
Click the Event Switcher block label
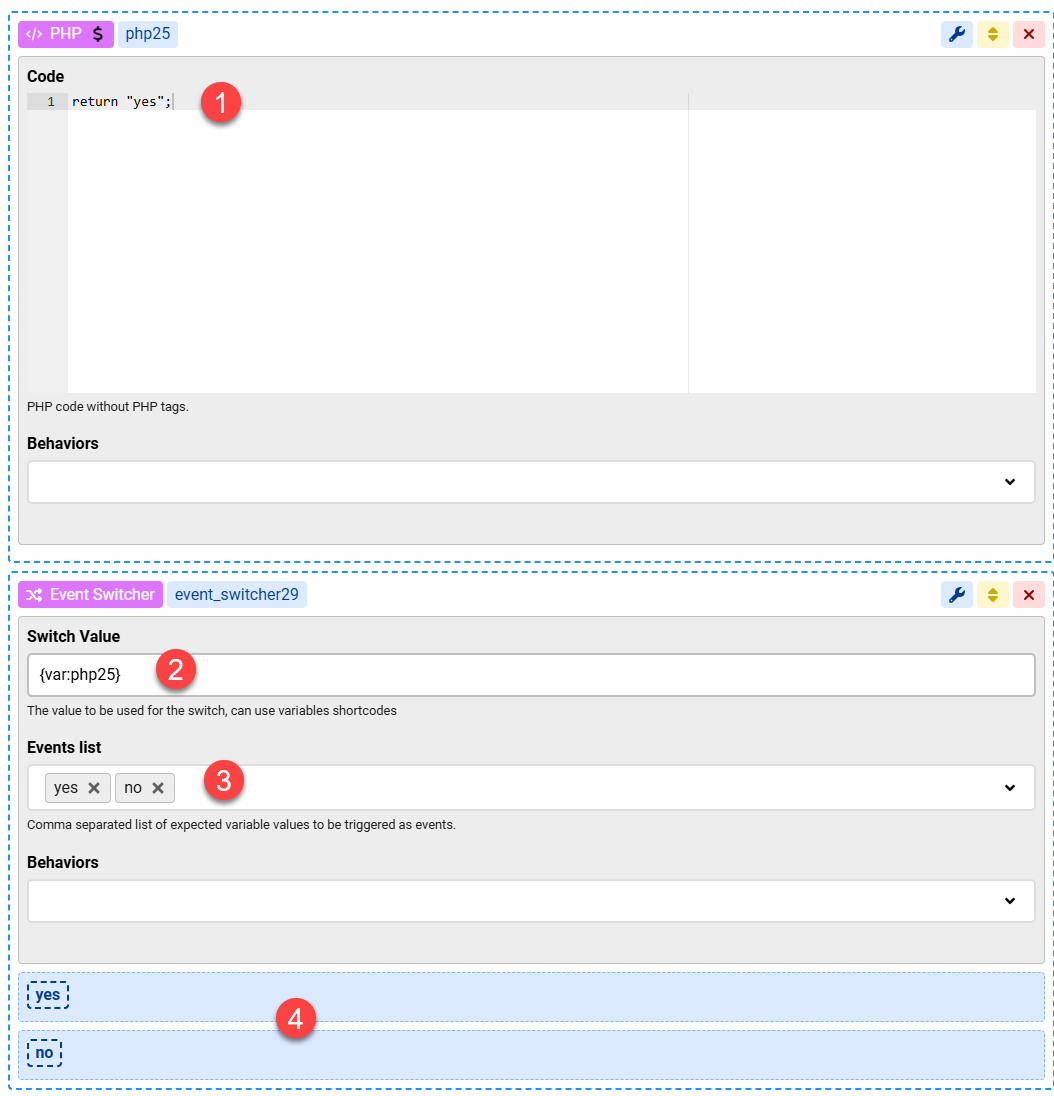point(90,594)
